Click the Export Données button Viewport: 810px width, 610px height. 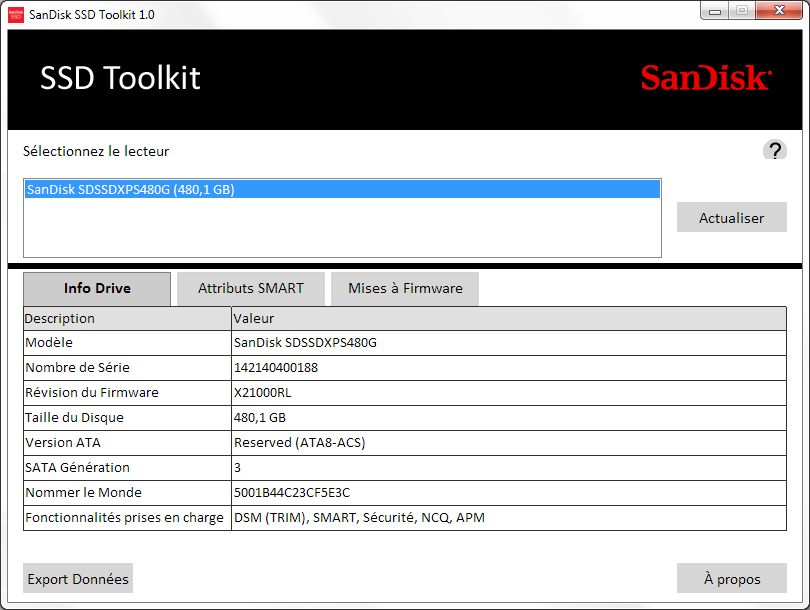coord(78,578)
